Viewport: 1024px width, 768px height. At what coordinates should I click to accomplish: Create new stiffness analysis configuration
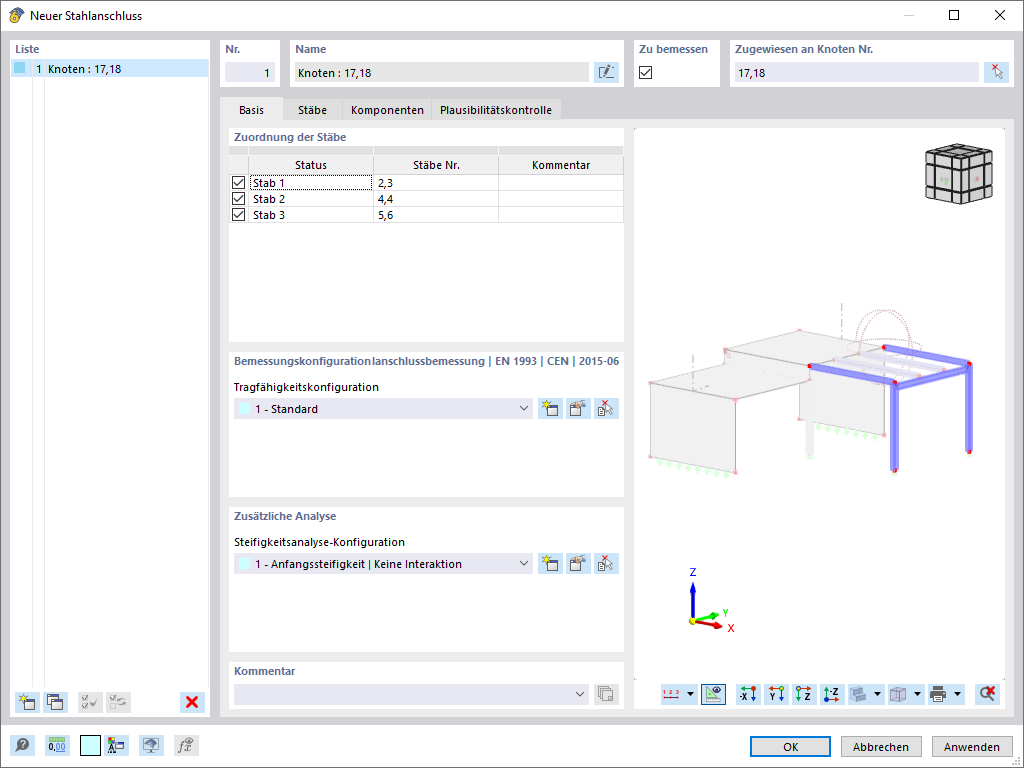coord(550,564)
